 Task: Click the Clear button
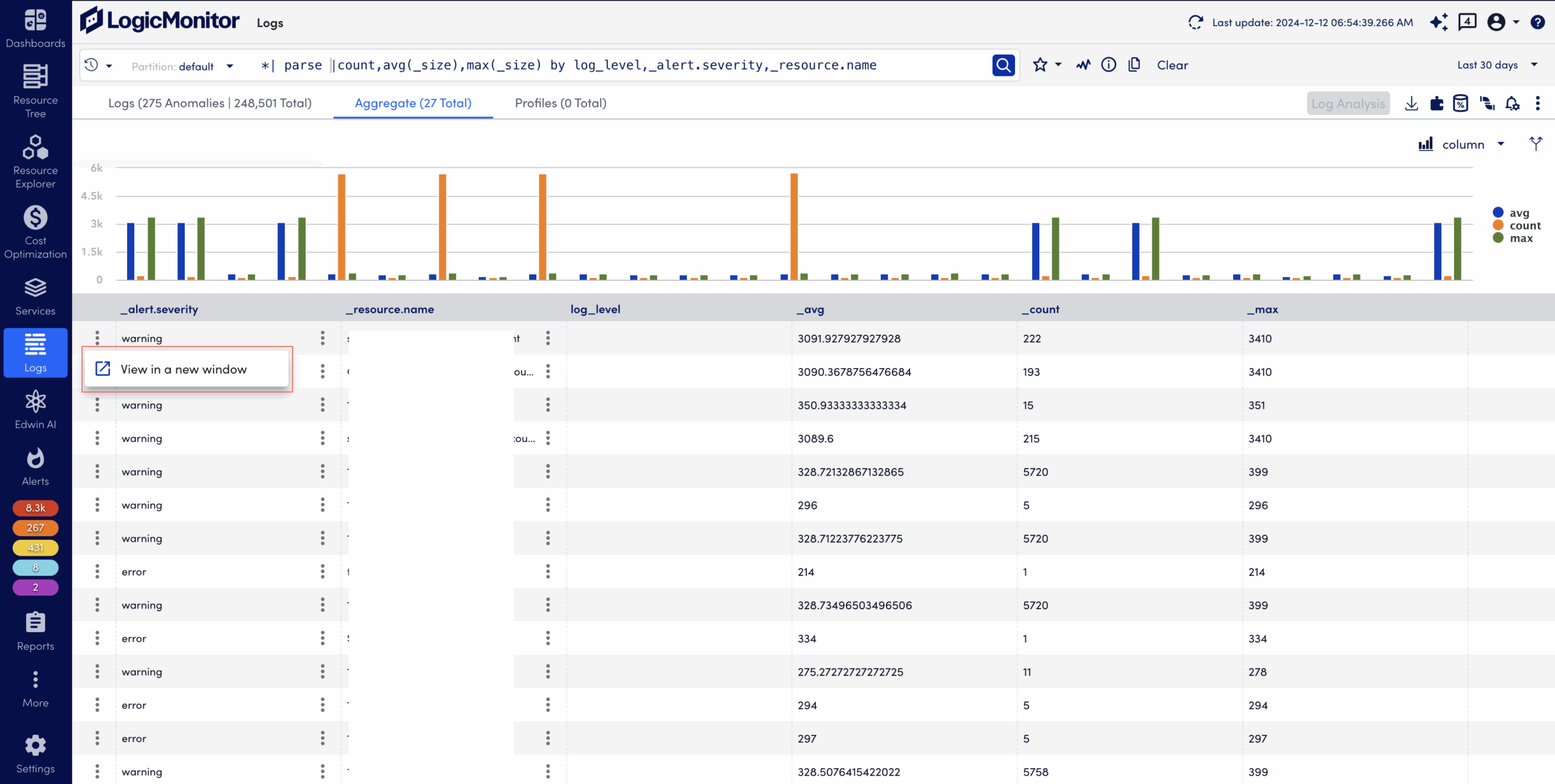1172,65
